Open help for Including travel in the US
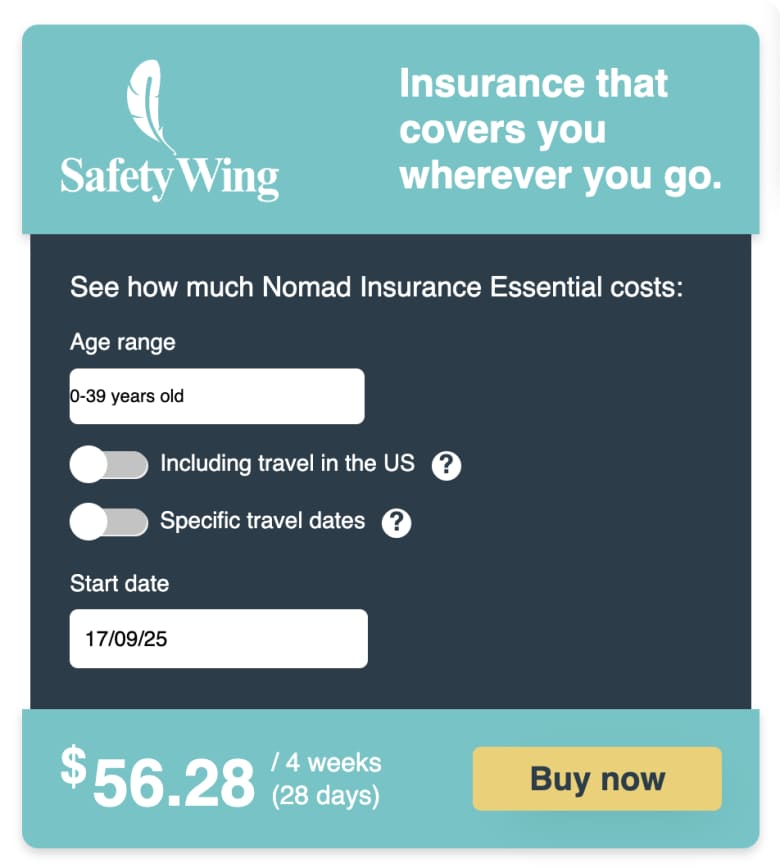Viewport: 780px width, 868px height. (446, 465)
